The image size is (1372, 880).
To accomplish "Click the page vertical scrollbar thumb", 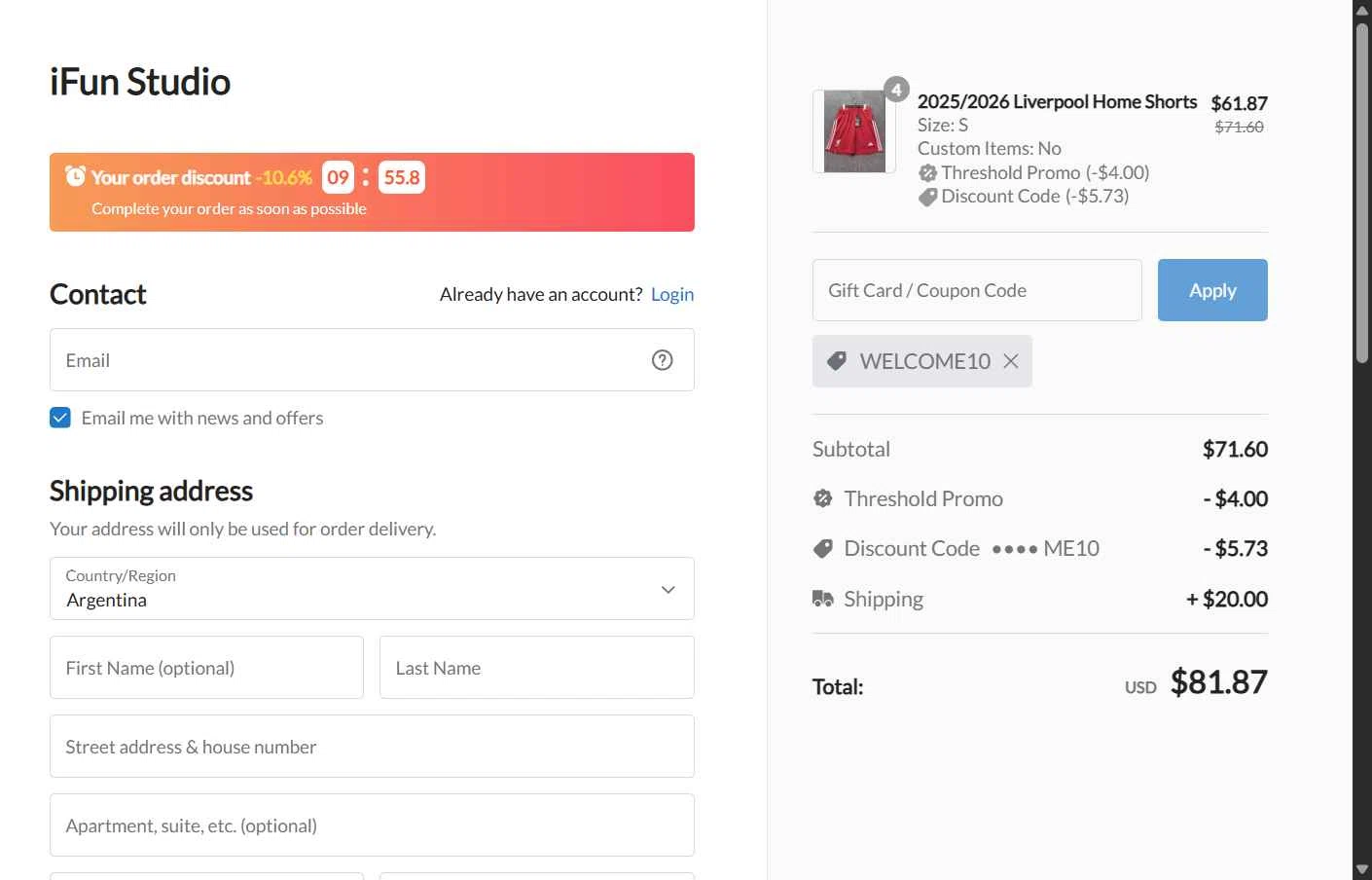I will pos(1362,193).
